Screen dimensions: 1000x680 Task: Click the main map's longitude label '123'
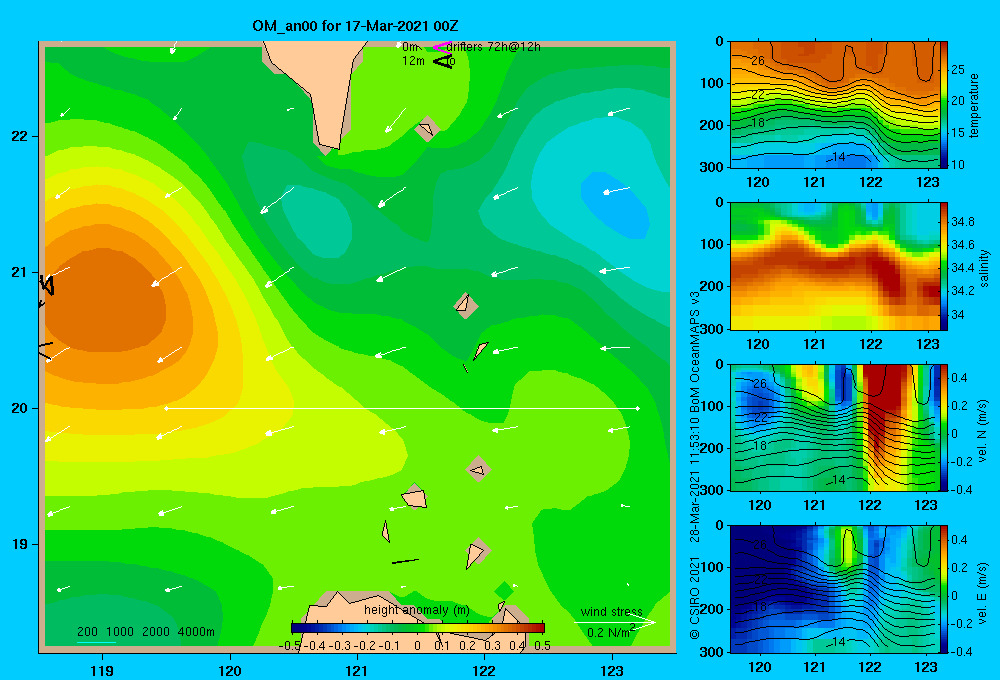[612, 670]
